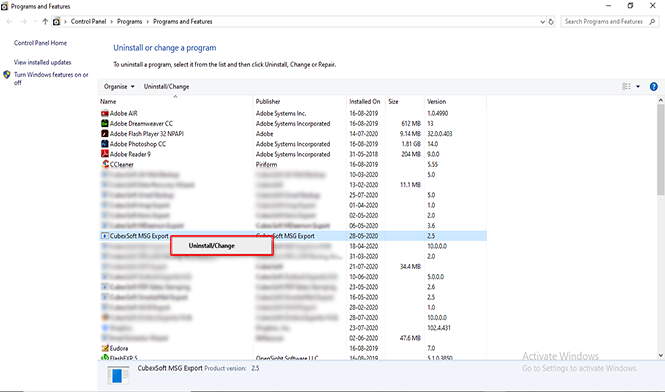665x392 pixels.
Task: Click the search magnifier icon
Action: [652, 22]
